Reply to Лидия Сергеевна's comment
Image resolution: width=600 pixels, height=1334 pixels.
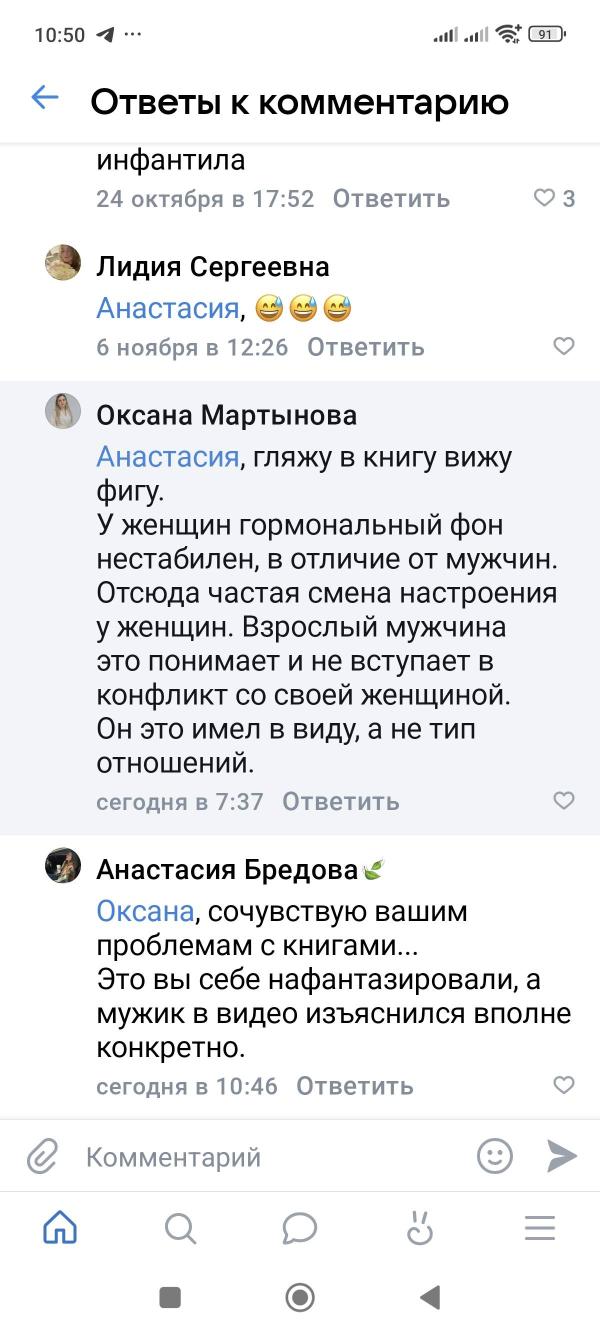pyautogui.click(x=366, y=347)
